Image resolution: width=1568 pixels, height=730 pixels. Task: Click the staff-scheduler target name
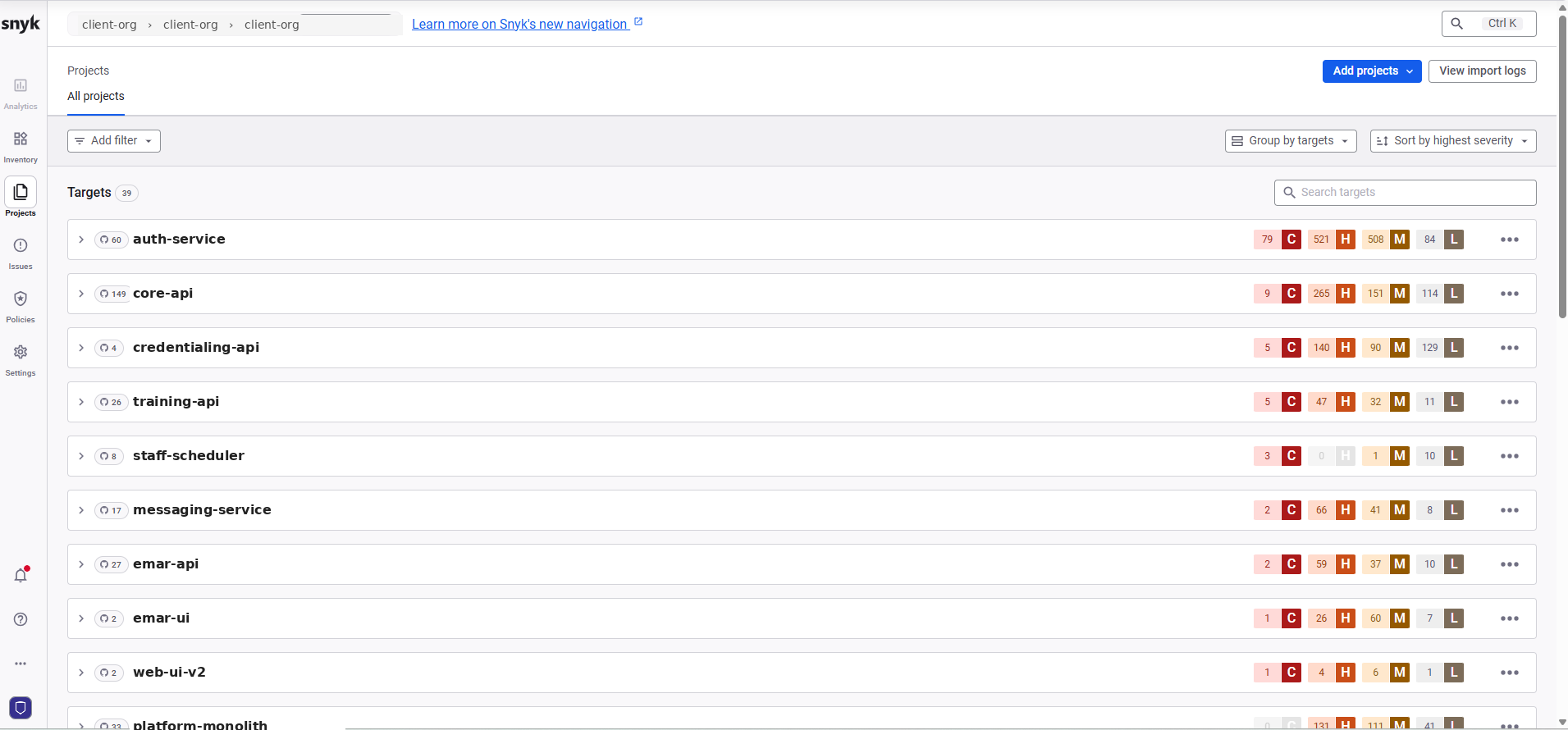189,456
